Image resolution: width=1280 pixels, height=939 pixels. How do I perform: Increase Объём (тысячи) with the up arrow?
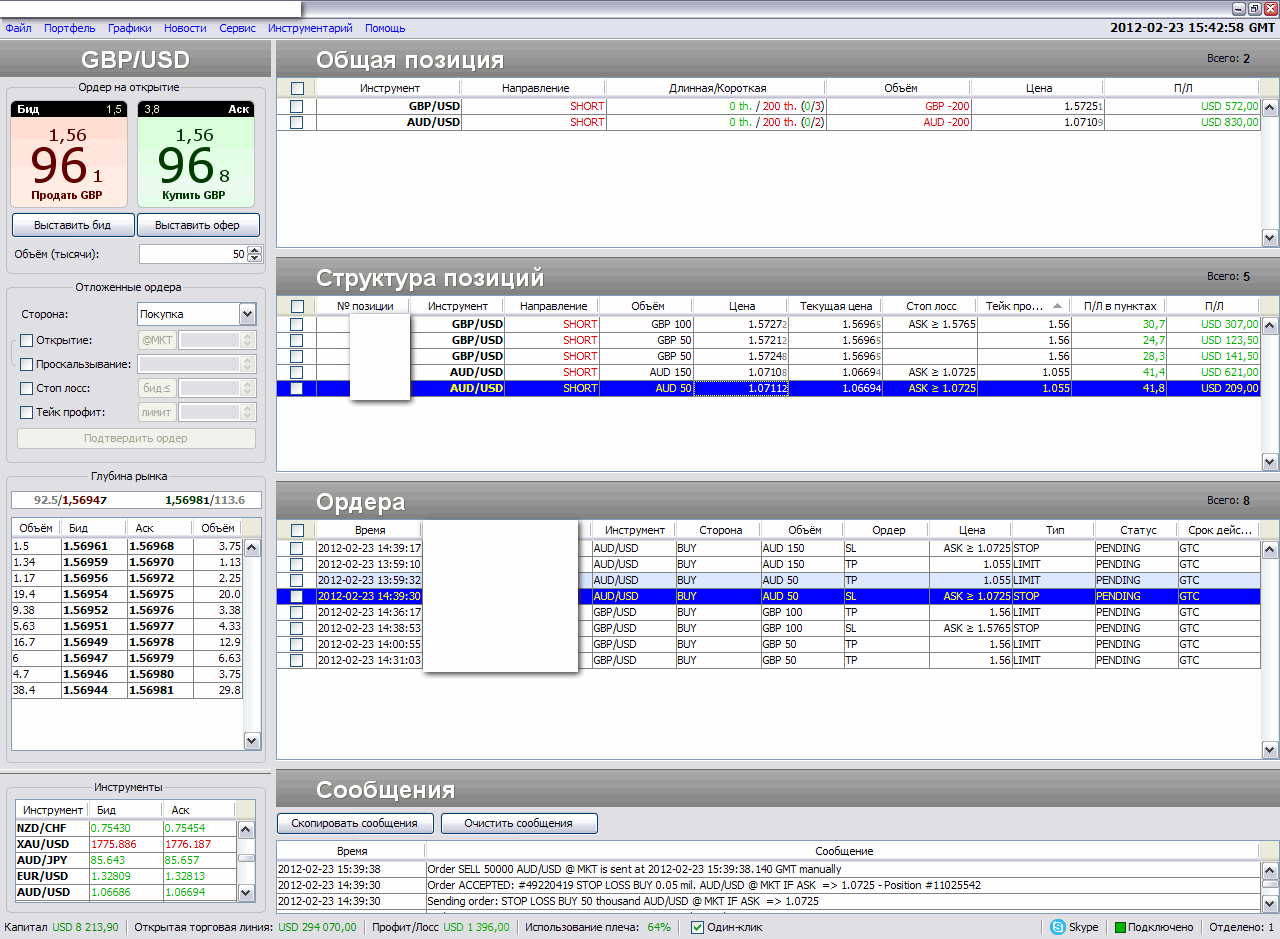254,250
